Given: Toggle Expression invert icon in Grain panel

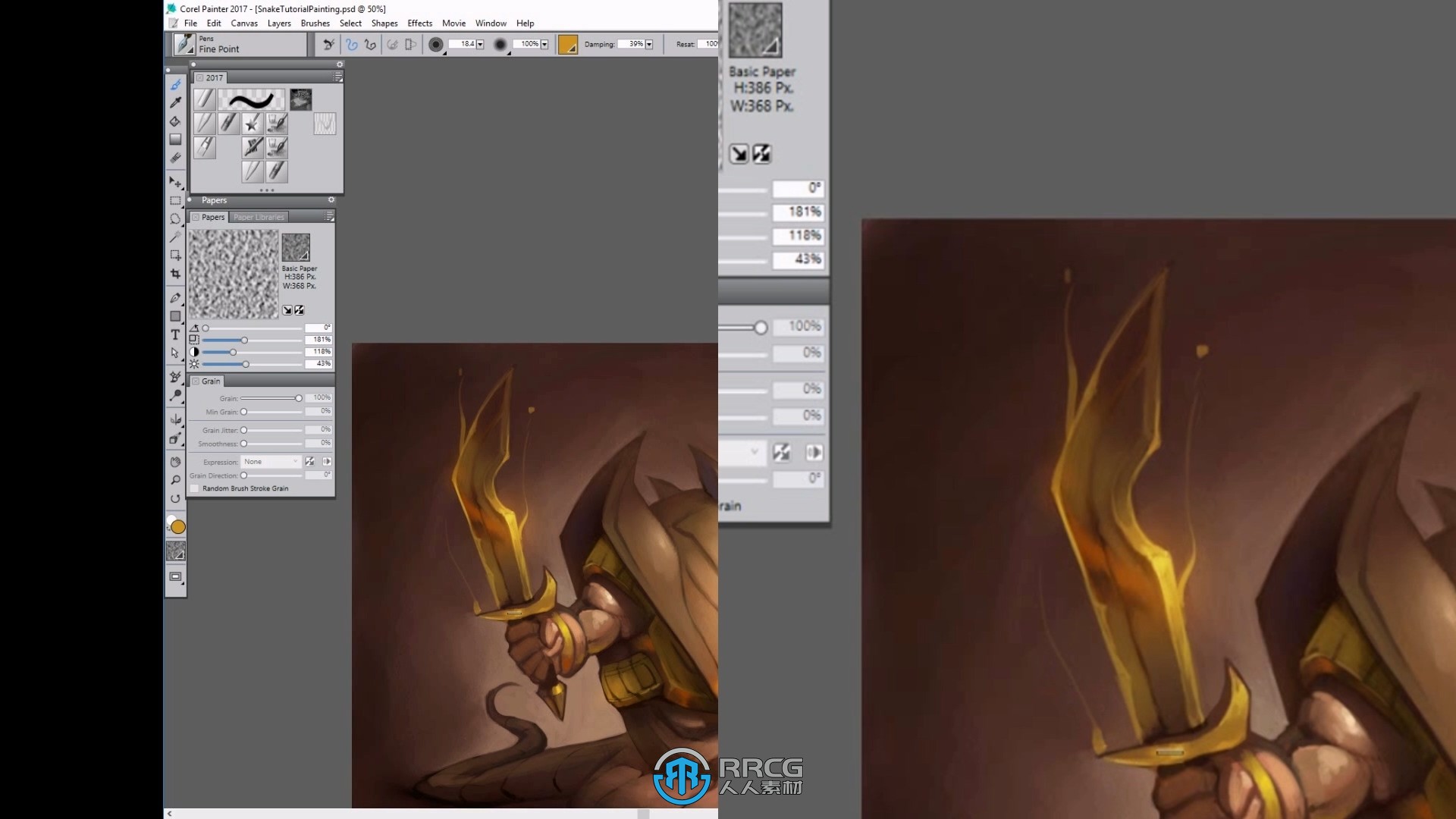Looking at the screenshot, I should pyautogui.click(x=309, y=461).
